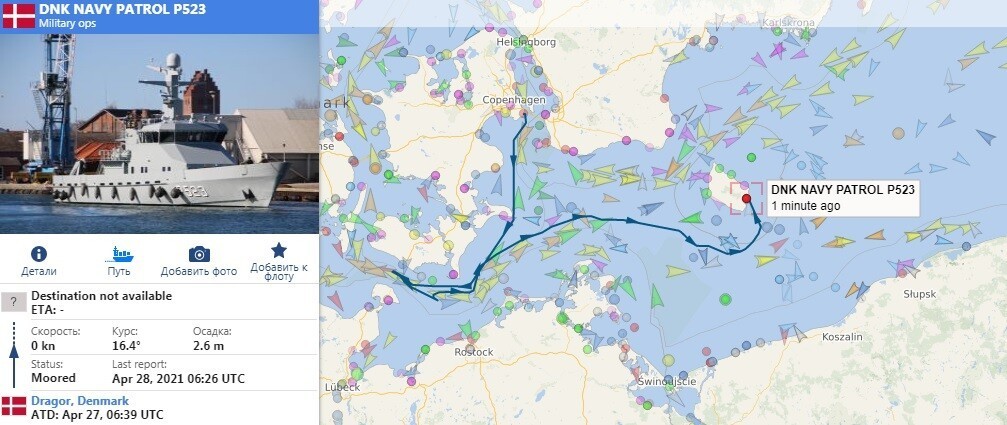Open the Dragor, Denmark port link

(80, 401)
